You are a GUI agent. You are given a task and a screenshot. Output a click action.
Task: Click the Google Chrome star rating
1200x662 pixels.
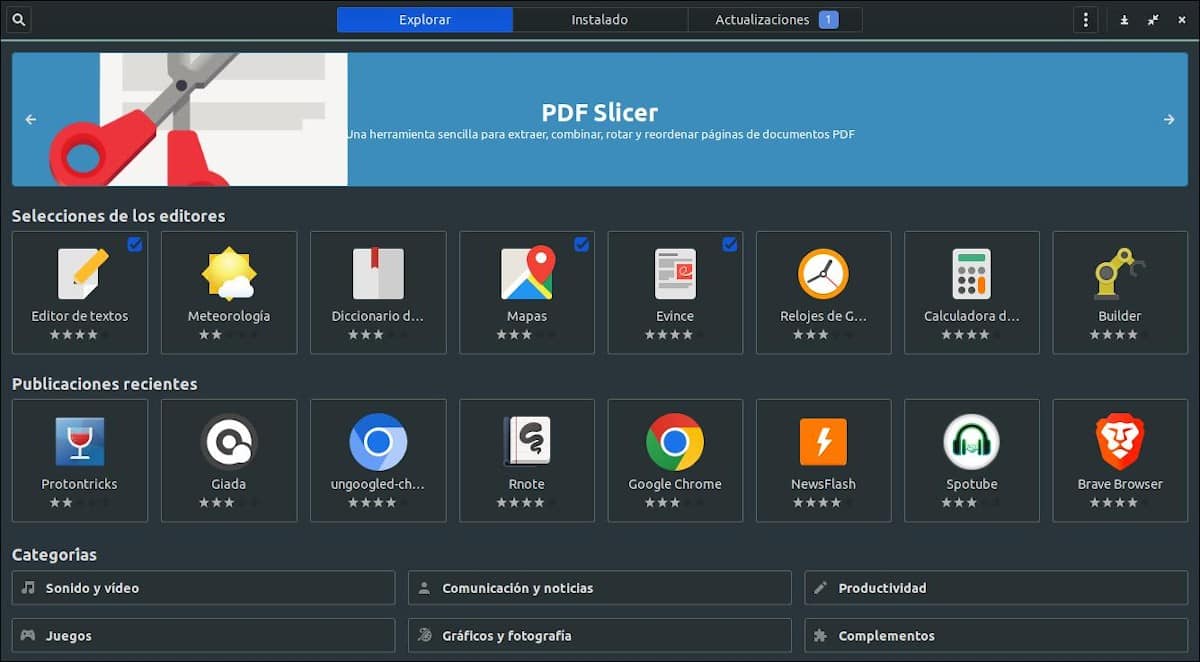coord(675,503)
